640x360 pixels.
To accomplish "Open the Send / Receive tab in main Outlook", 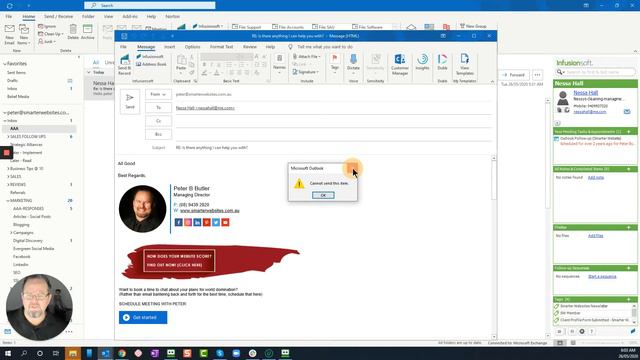I will click(58, 16).
